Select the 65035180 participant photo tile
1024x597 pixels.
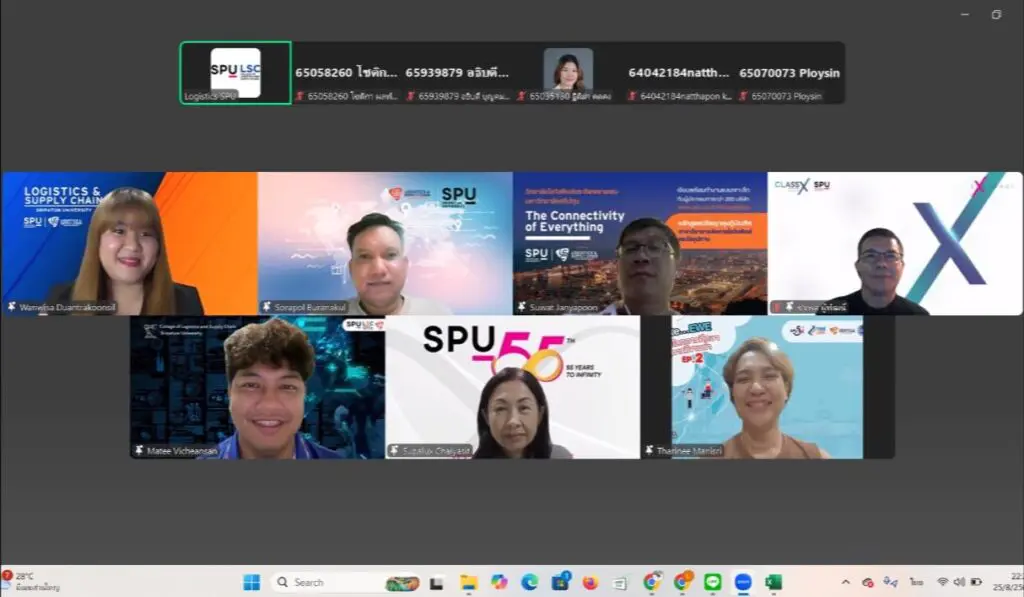(x=568, y=73)
